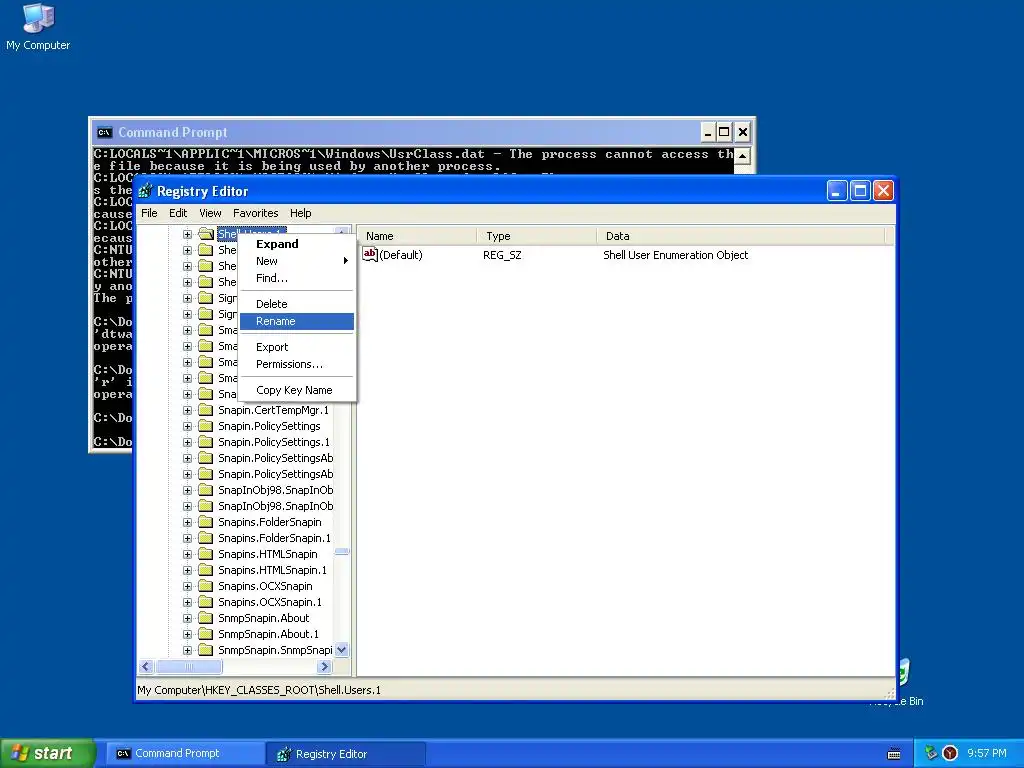1024x768 pixels.
Task: Expand Snapin.PolicySettings key
Action: click(x=187, y=426)
